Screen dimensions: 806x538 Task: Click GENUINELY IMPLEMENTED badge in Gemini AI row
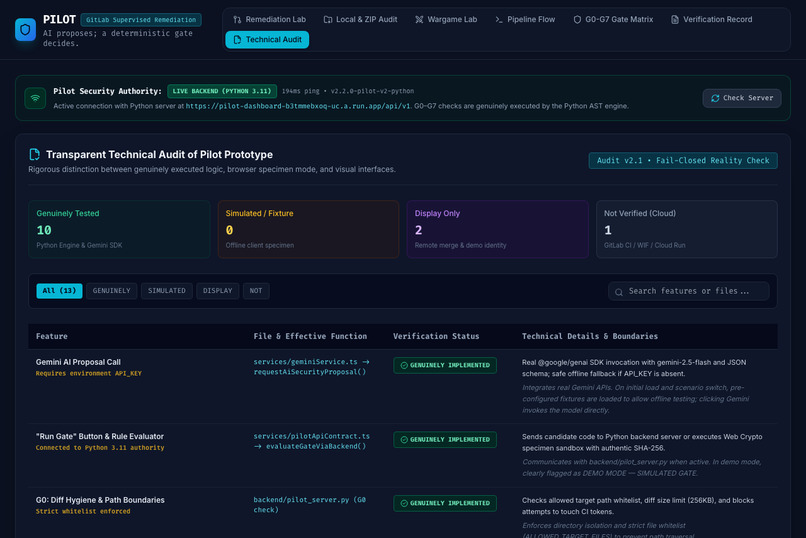click(445, 365)
